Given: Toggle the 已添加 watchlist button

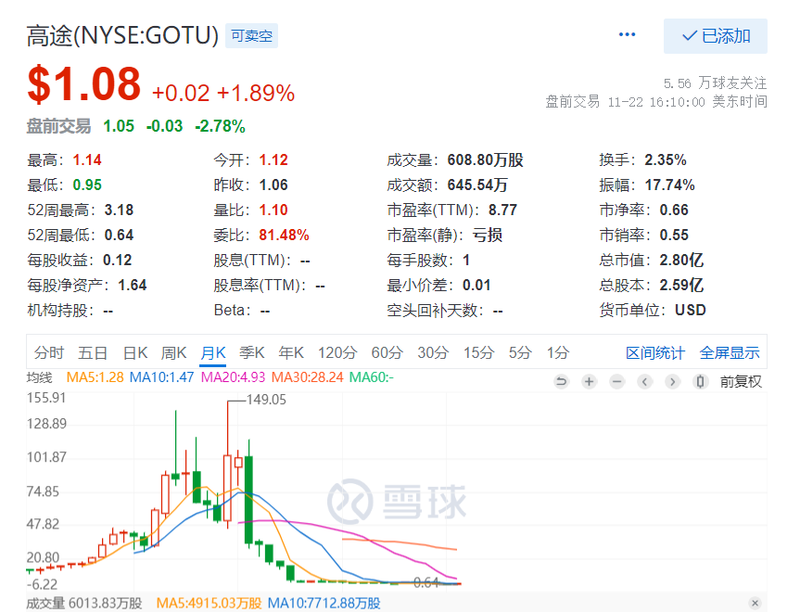Looking at the screenshot, I should pyautogui.click(x=715, y=36).
